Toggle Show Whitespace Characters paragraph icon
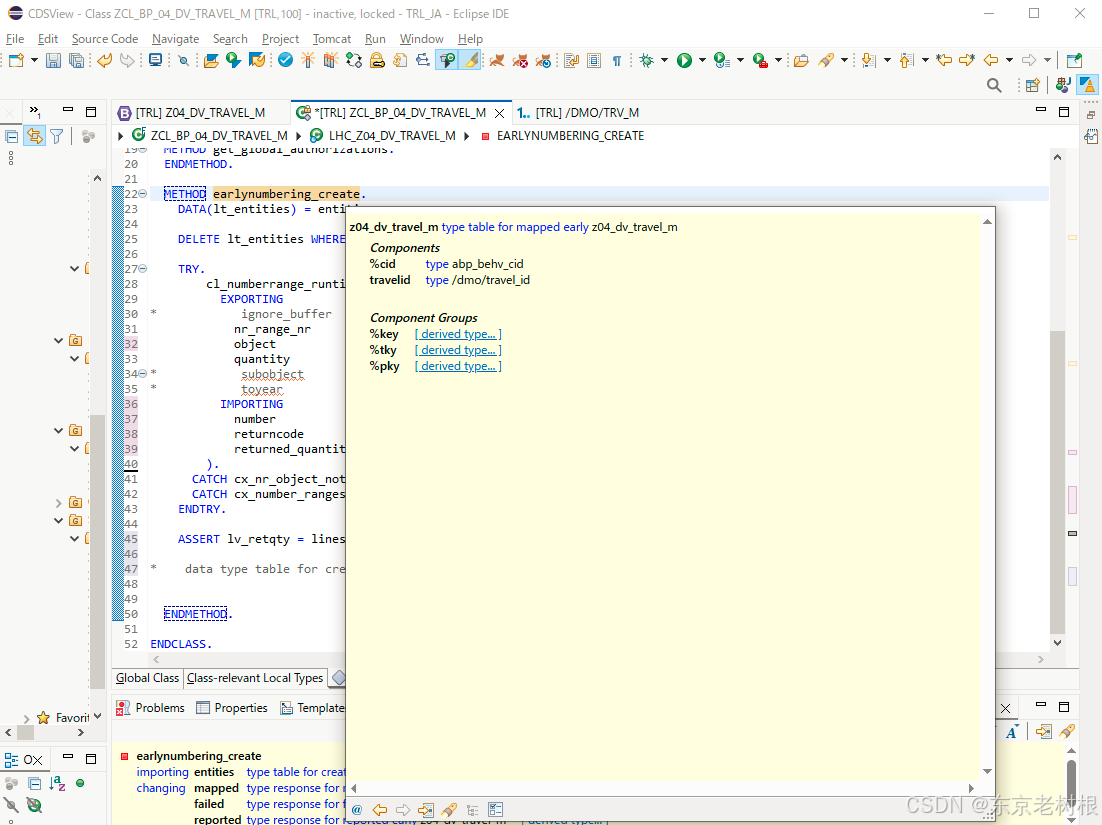Screen dimensions: 1102x825 point(617,61)
